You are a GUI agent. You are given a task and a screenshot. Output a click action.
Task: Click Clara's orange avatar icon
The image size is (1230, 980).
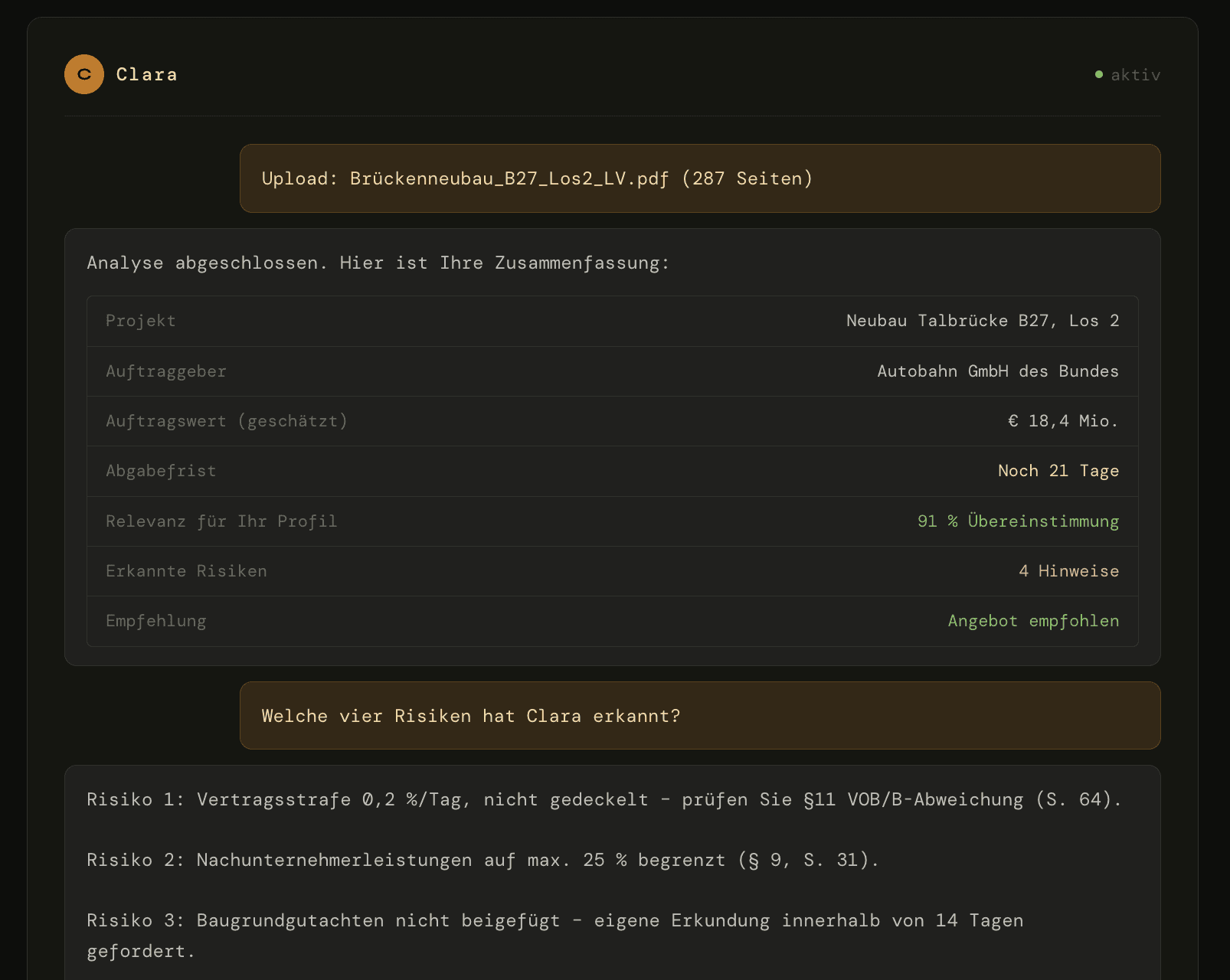(x=84, y=74)
